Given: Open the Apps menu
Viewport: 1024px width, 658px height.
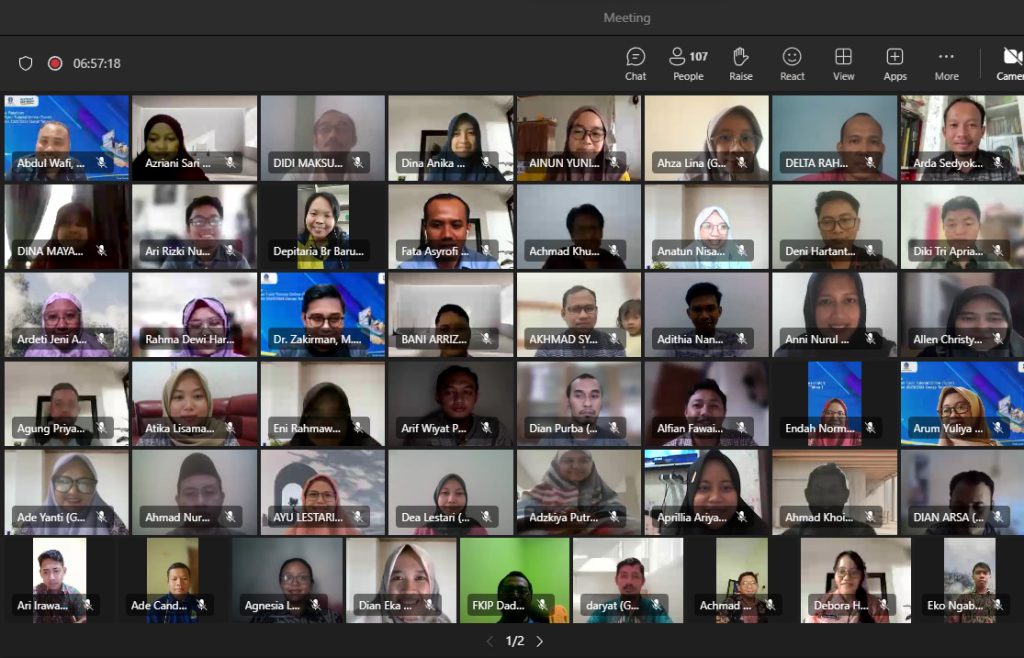Looking at the screenshot, I should (895, 63).
